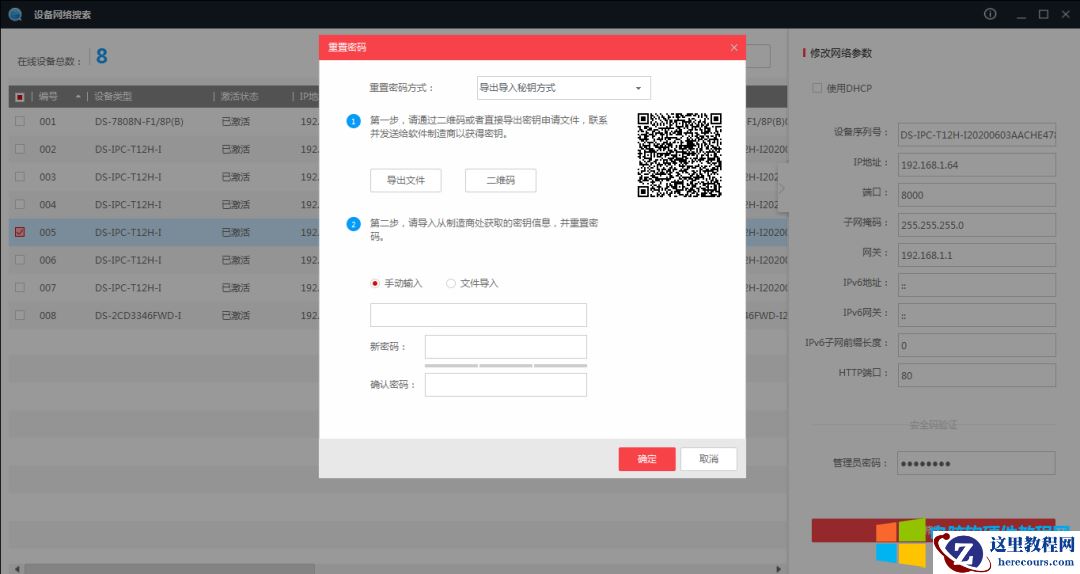The width and height of the screenshot is (1080, 574).
Task: Close the device search main window
Action: click(x=1066, y=14)
